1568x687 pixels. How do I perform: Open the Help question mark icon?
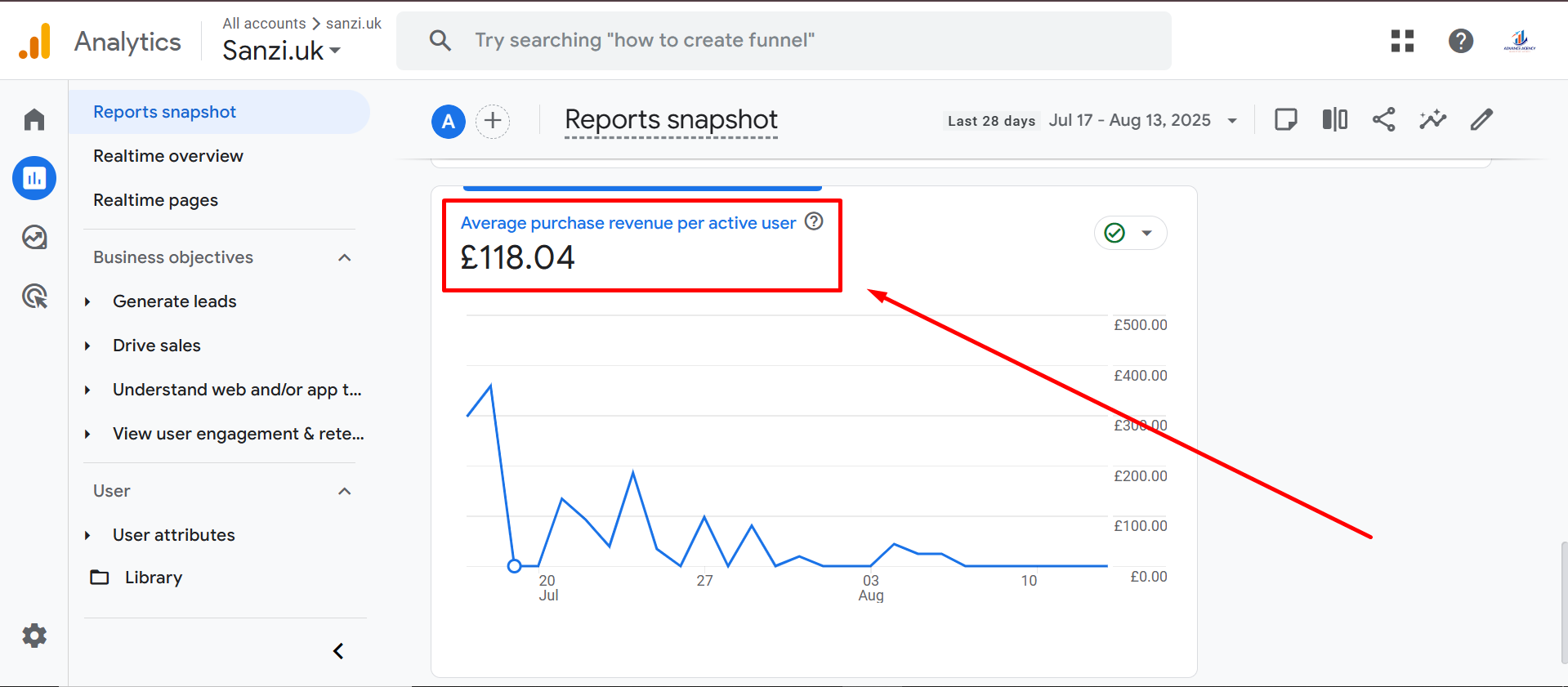pyautogui.click(x=1460, y=41)
